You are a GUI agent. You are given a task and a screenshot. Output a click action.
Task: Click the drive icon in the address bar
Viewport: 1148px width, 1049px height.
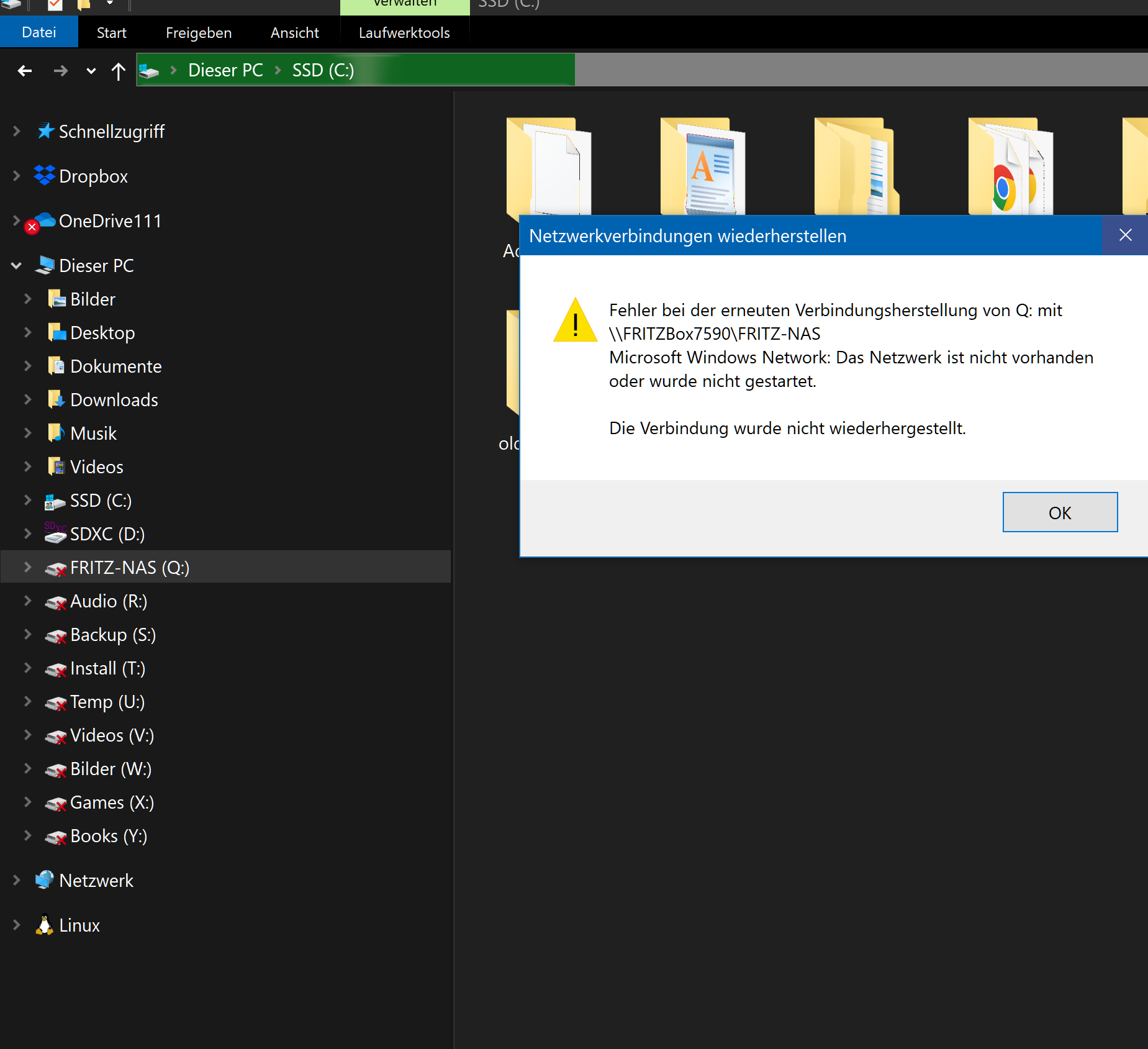click(x=149, y=71)
